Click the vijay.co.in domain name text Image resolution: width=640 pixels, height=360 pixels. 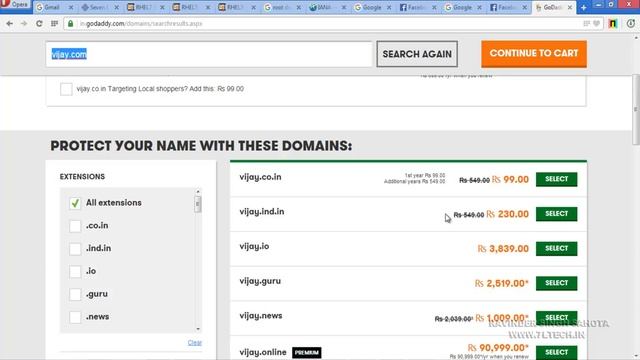pos(260,177)
